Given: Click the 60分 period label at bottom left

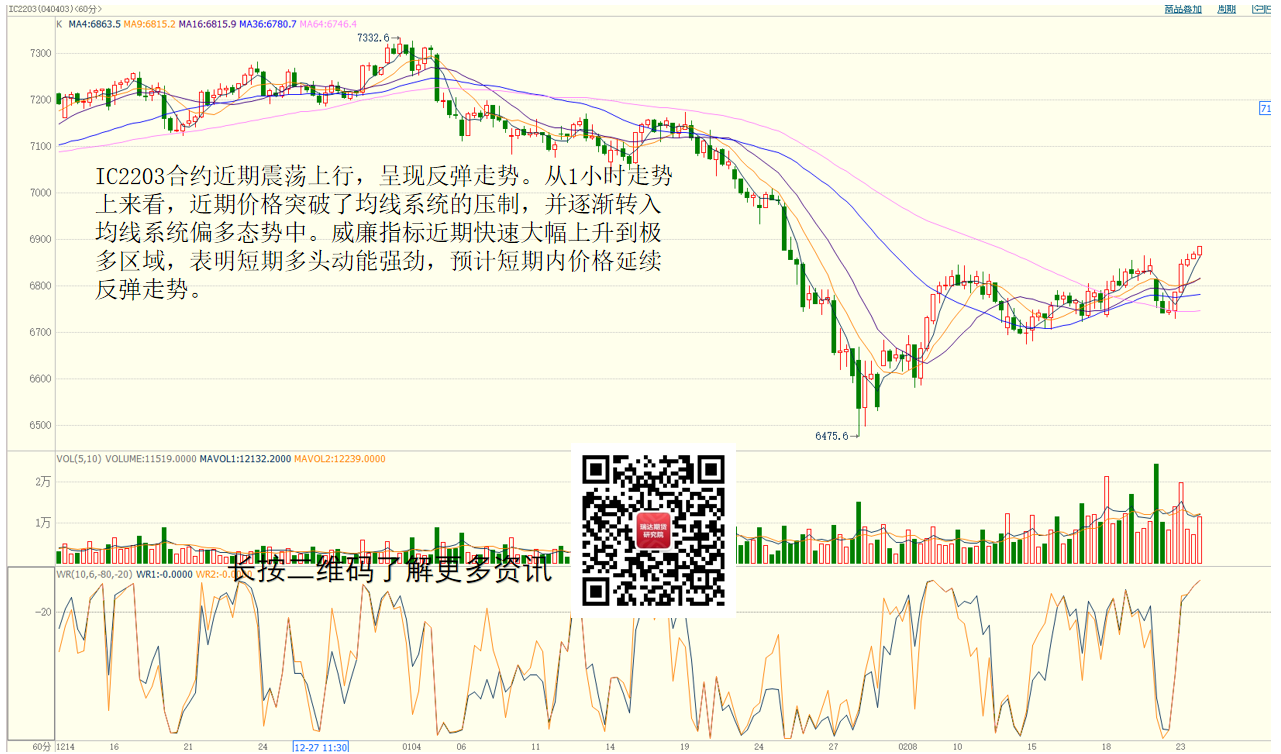Looking at the screenshot, I should click(41, 747).
